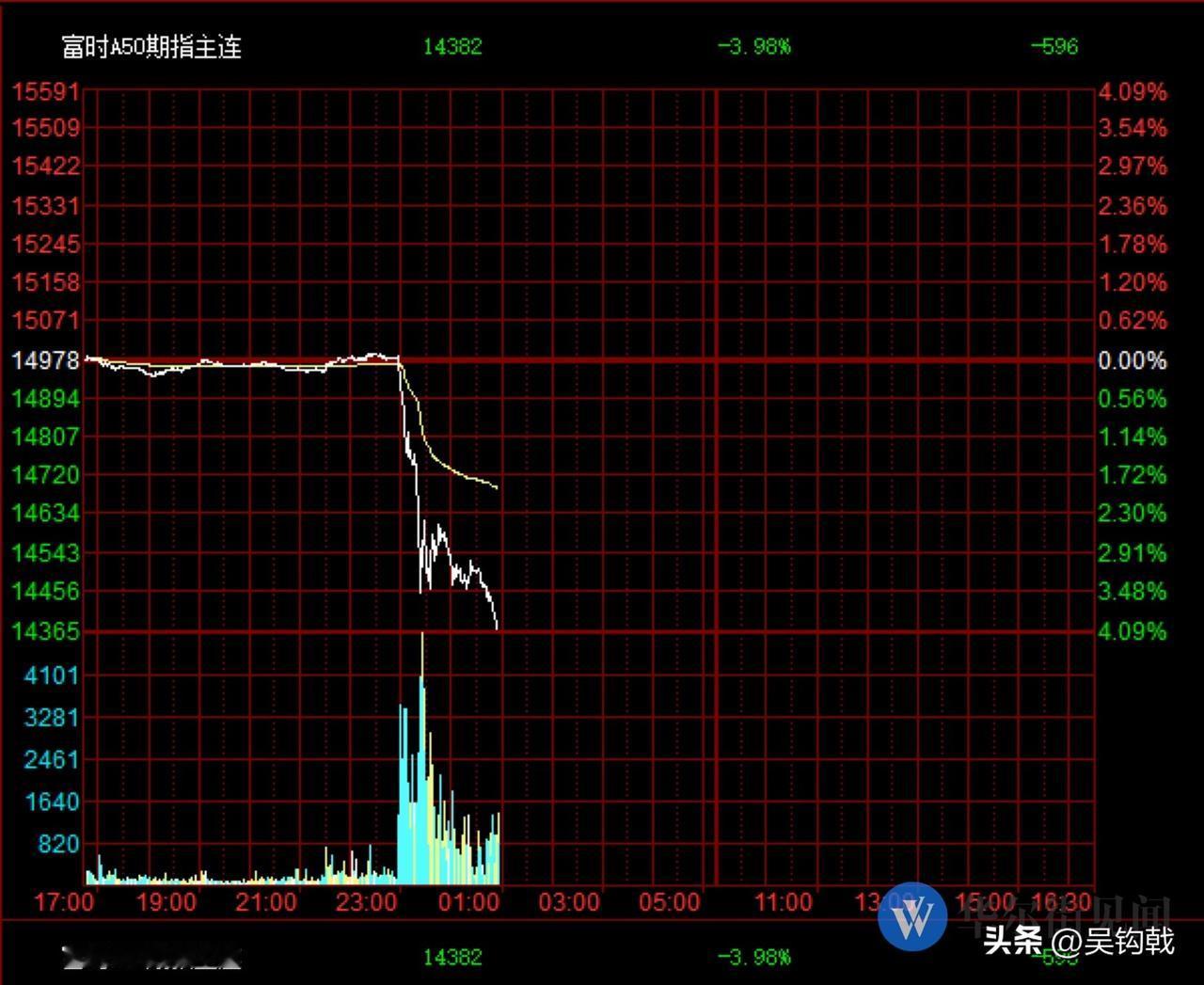1204x985 pixels.
Task: Click the 0.00% baseline percent label
Action: tap(1133, 360)
